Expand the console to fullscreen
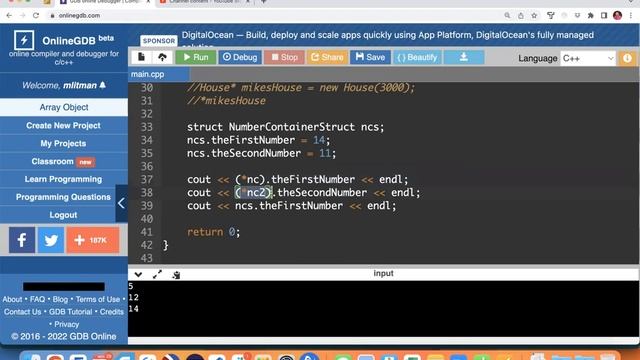640x360 pixels. tap(157, 274)
